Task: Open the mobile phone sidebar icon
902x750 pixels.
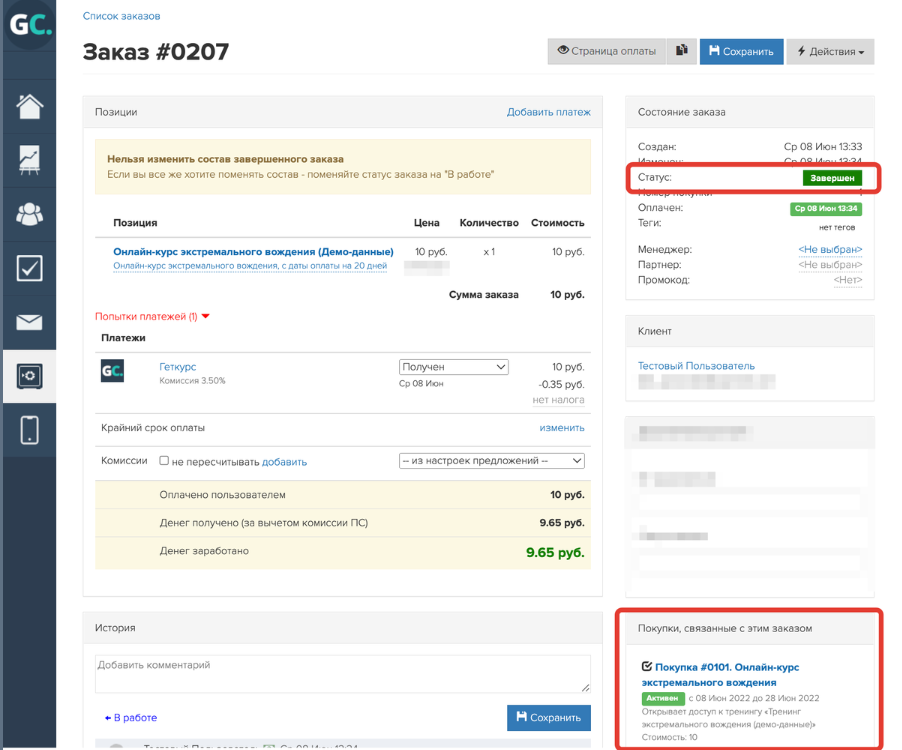Action: [29, 430]
